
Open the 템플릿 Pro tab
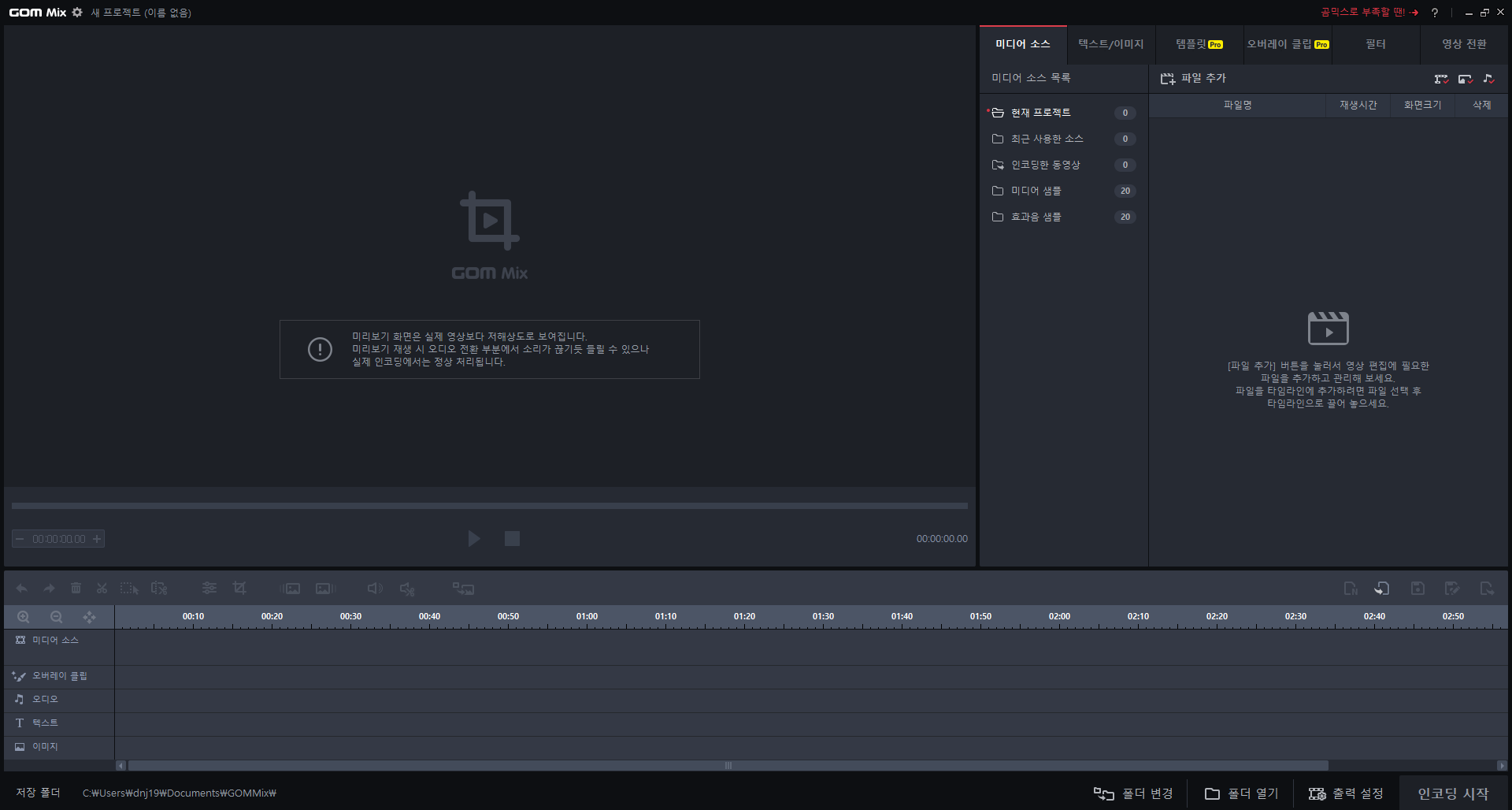pos(1199,44)
